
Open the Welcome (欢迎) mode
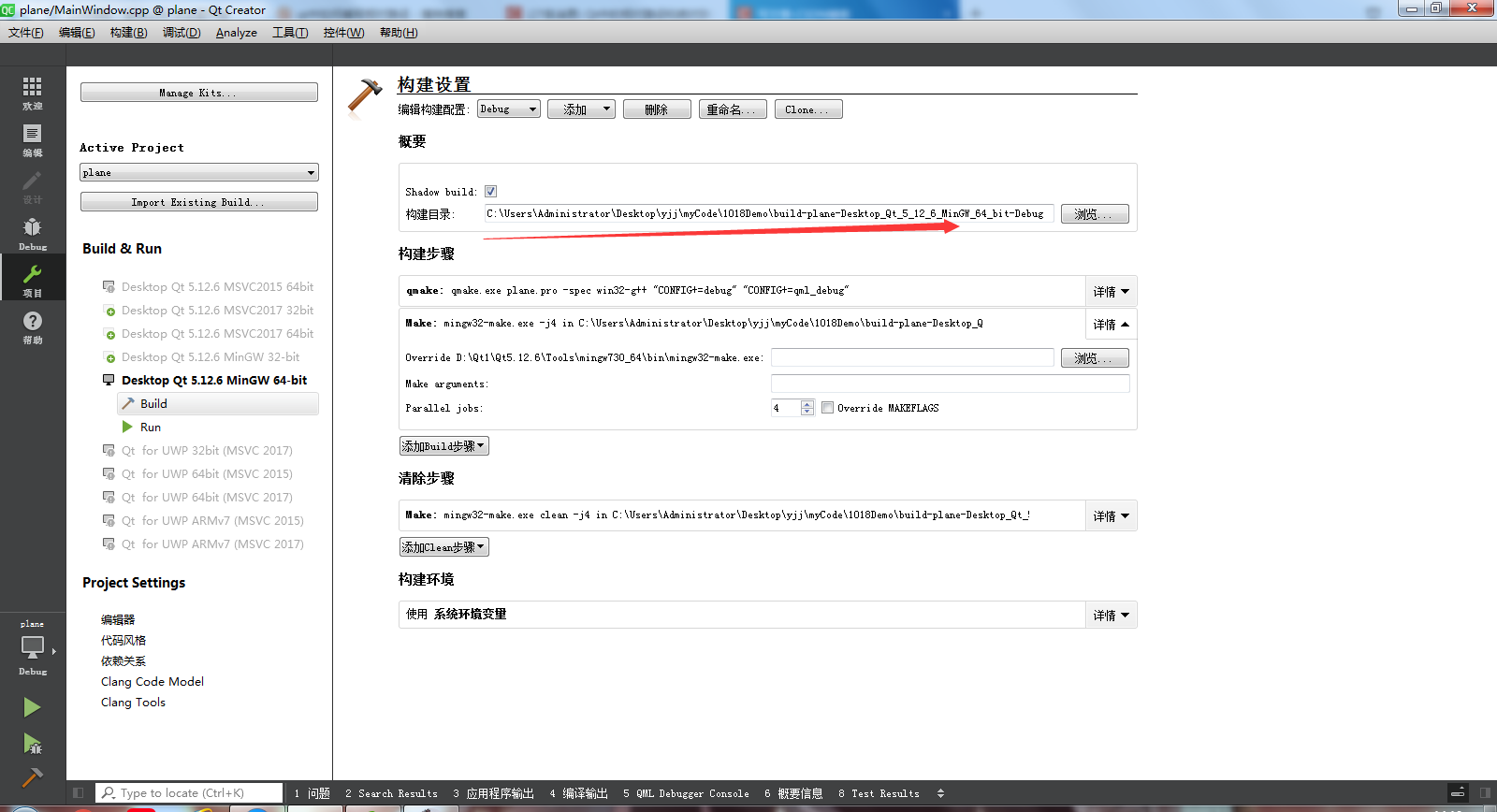point(32,93)
